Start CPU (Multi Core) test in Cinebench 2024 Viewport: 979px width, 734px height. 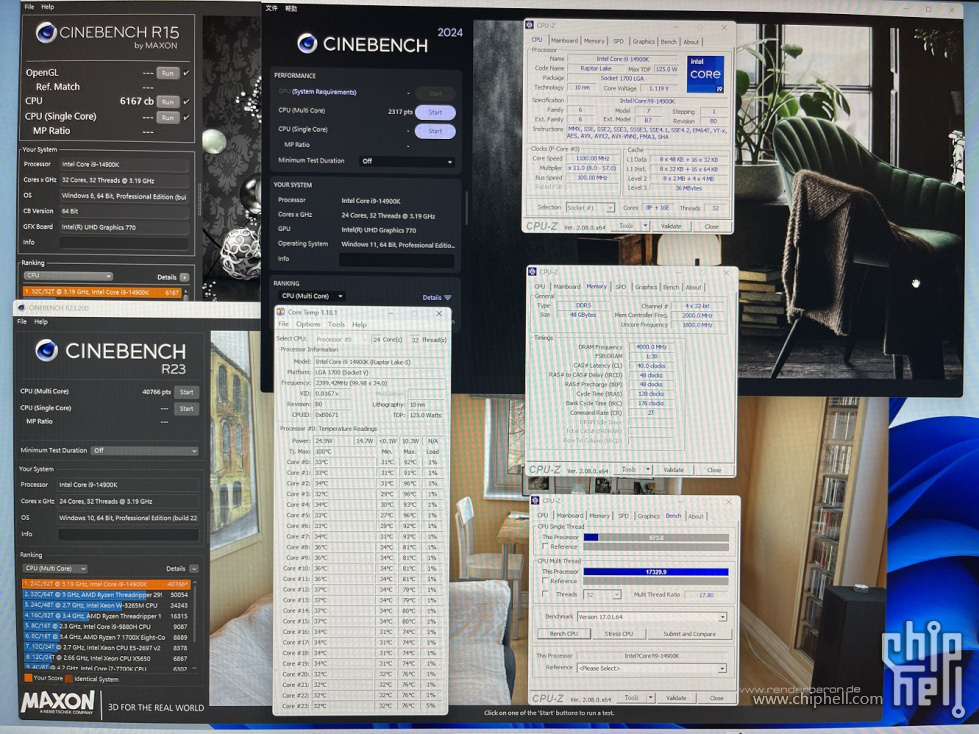click(x=435, y=113)
